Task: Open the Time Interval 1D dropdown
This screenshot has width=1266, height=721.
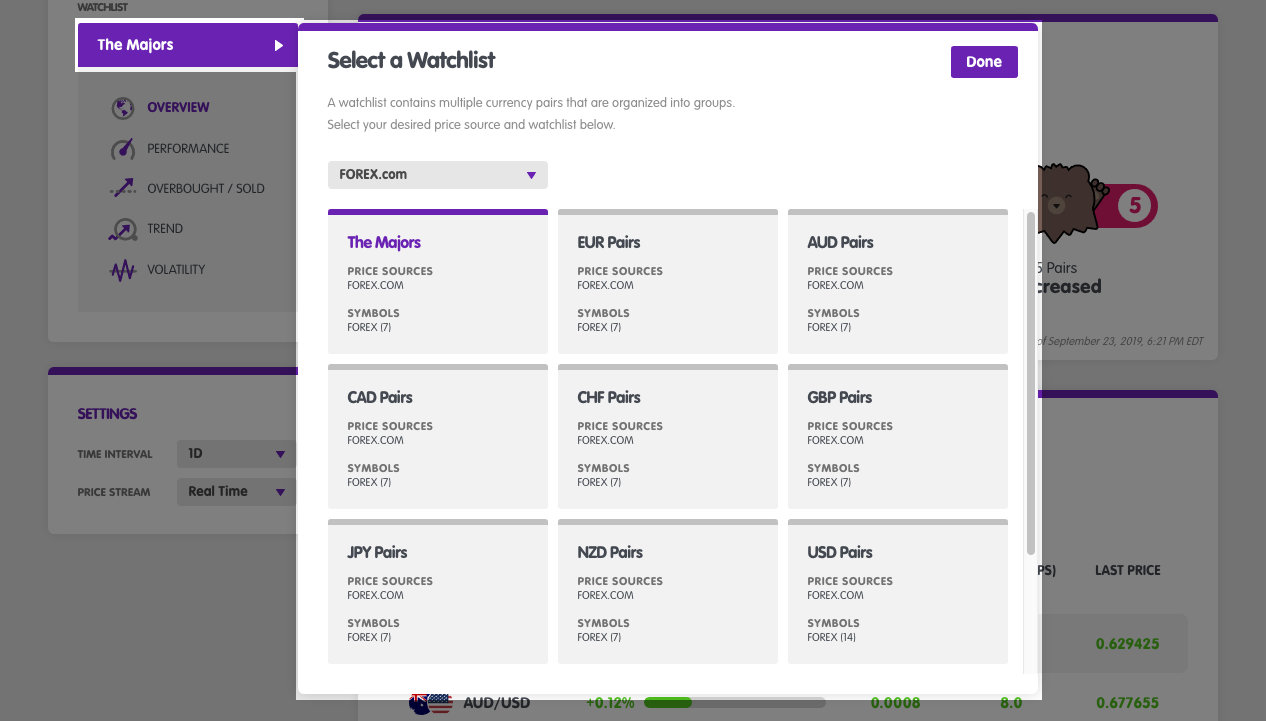Action: (236, 454)
